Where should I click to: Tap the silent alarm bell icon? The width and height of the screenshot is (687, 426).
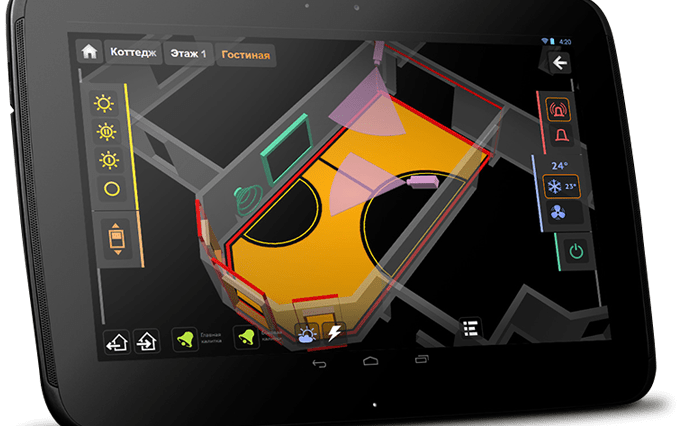pyautogui.click(x=559, y=134)
